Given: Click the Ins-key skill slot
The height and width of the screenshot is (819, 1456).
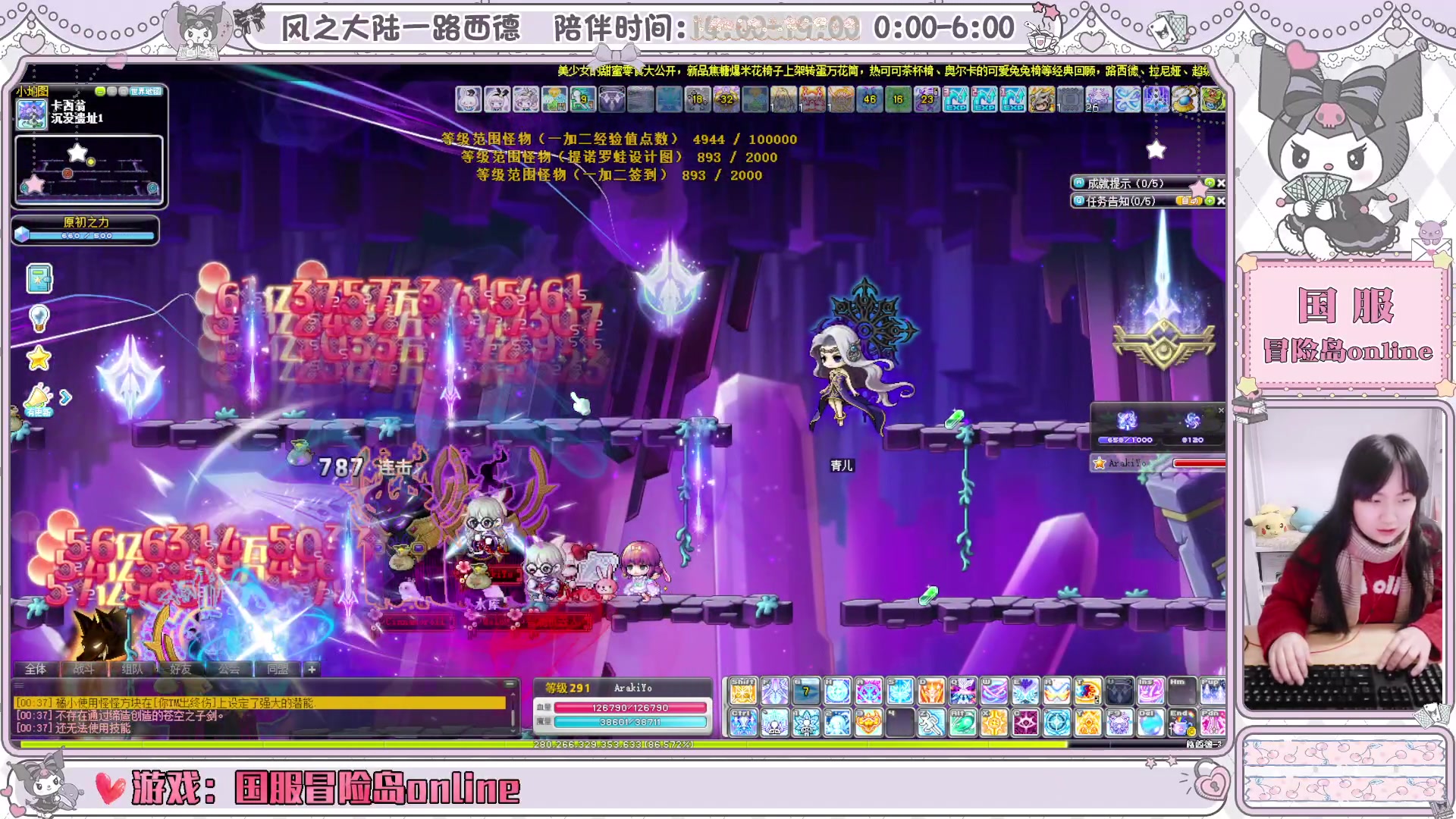Looking at the screenshot, I should [1150, 691].
